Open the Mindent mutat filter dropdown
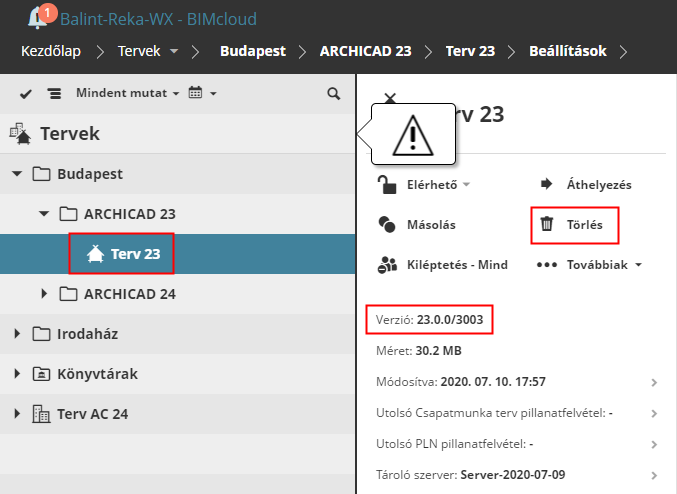This screenshot has height=494, width=677. coord(127,93)
